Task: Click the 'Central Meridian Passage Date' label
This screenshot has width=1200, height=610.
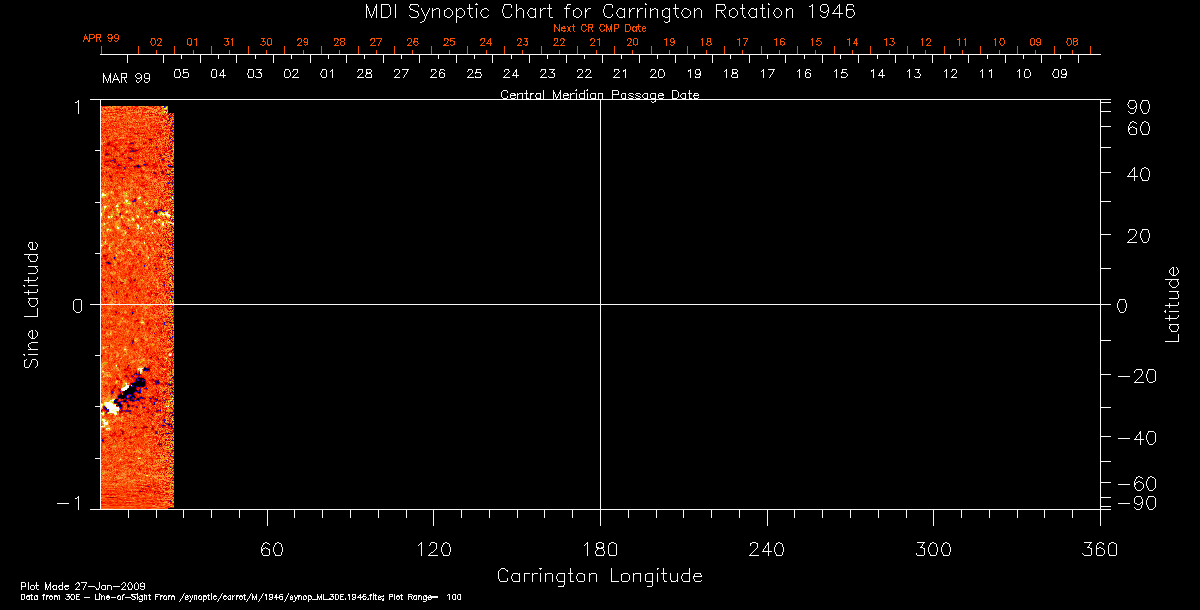Action: (x=599, y=95)
